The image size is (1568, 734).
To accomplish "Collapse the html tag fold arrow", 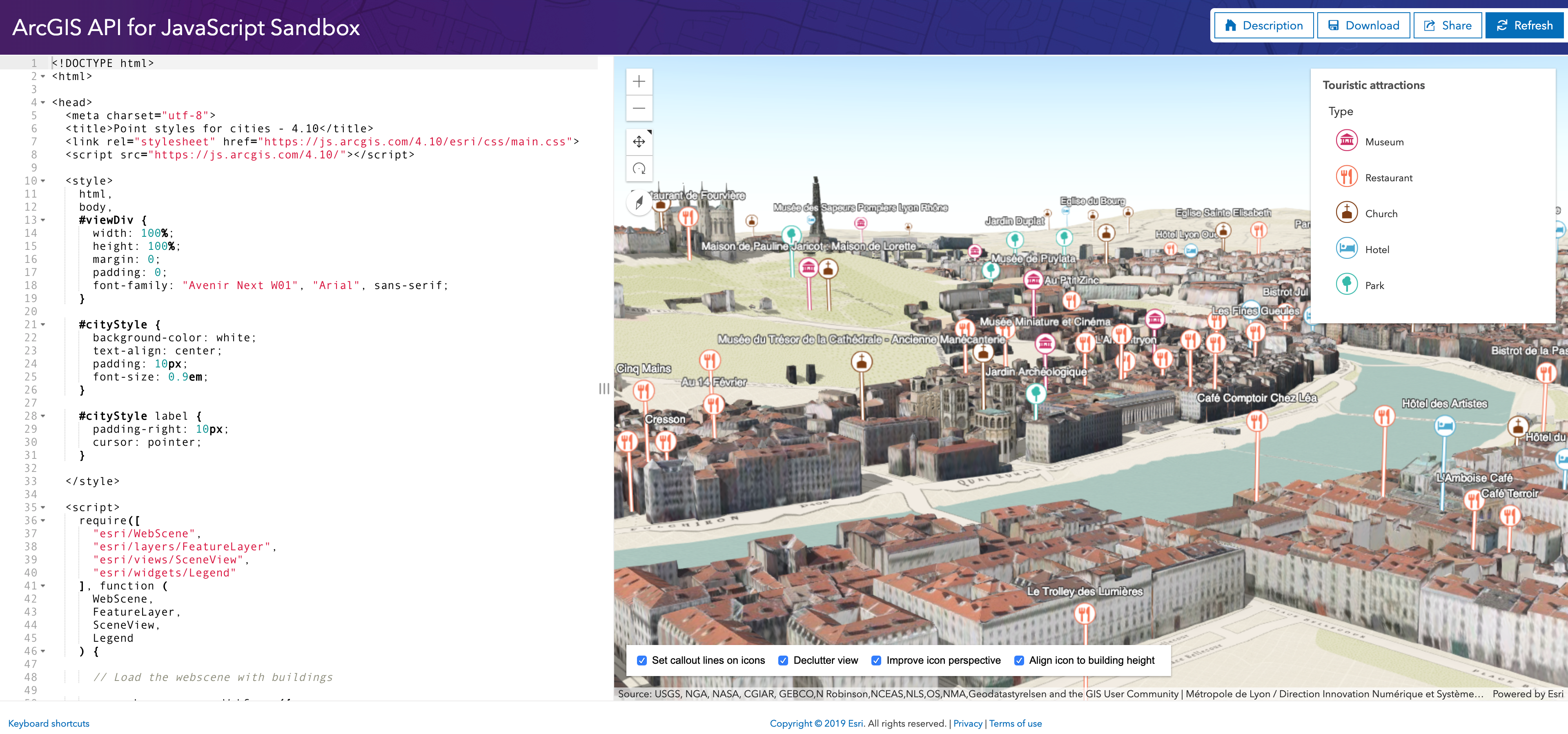I will 43,77.
